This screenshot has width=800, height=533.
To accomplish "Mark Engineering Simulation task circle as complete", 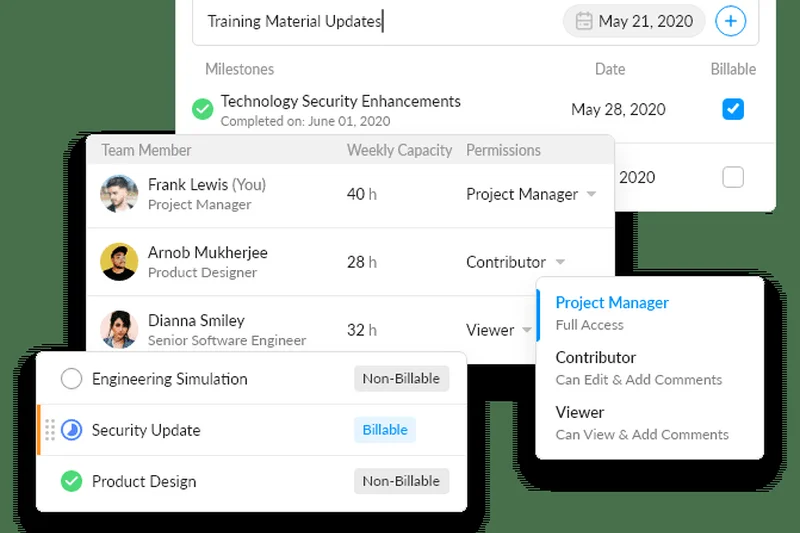I will [71, 379].
